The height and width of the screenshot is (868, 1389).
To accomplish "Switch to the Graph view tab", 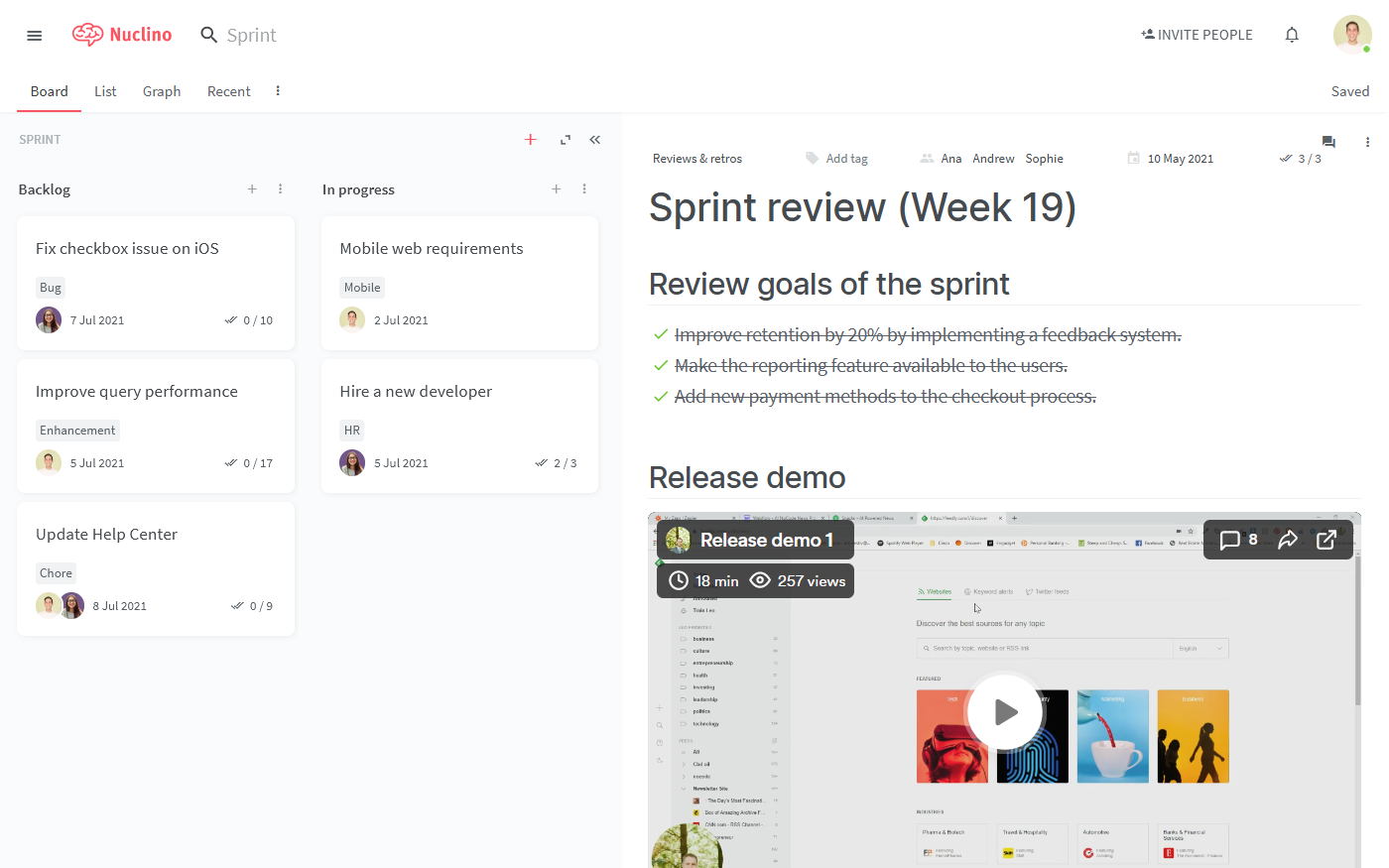I will (162, 91).
